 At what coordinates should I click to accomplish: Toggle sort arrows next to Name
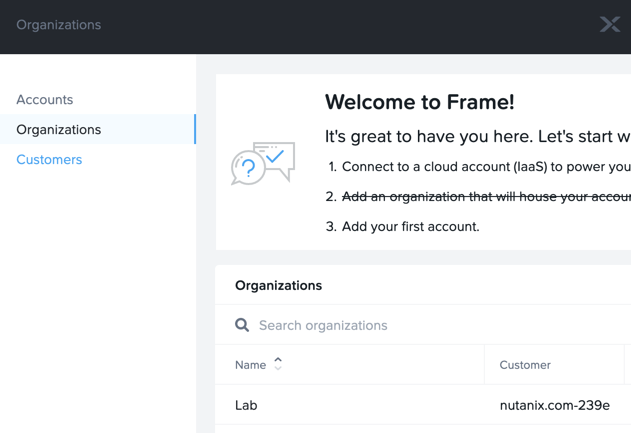point(278,364)
